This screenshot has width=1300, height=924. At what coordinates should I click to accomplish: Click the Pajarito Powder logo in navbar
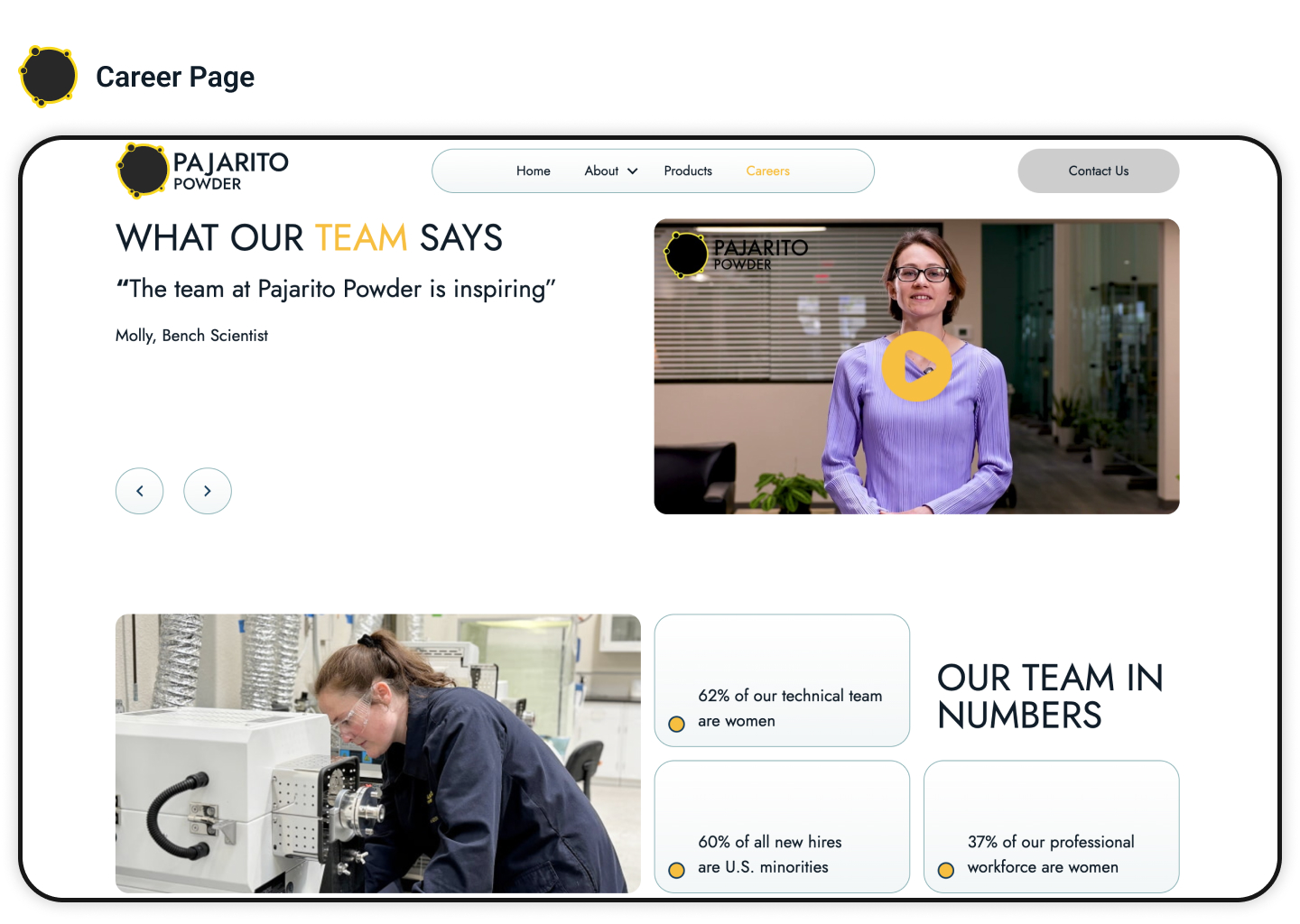coord(203,171)
